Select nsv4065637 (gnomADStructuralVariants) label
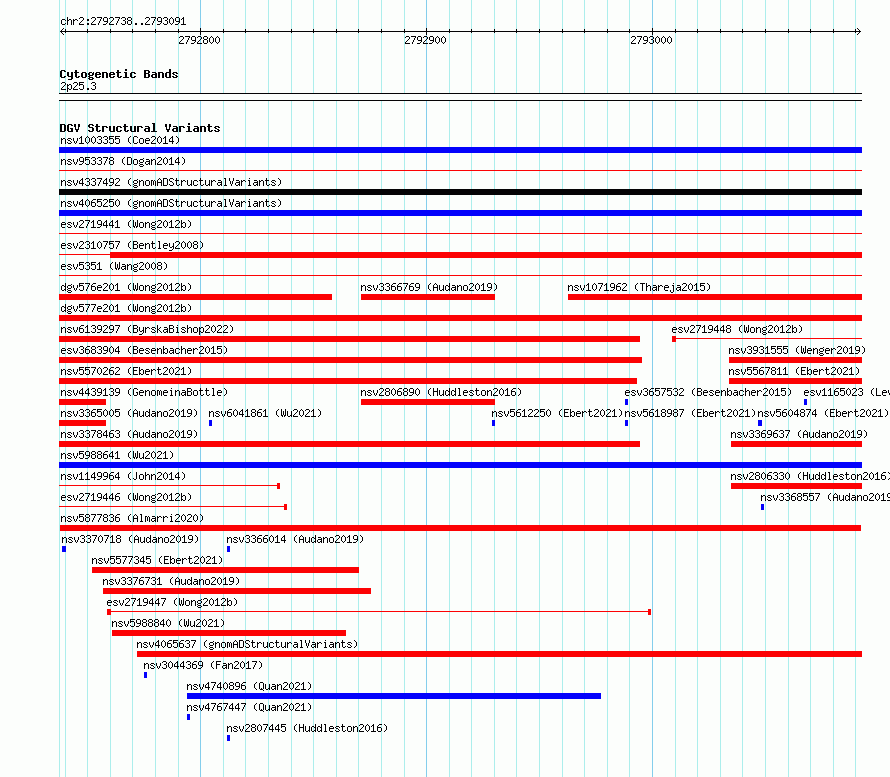890x777 pixels. [247, 644]
